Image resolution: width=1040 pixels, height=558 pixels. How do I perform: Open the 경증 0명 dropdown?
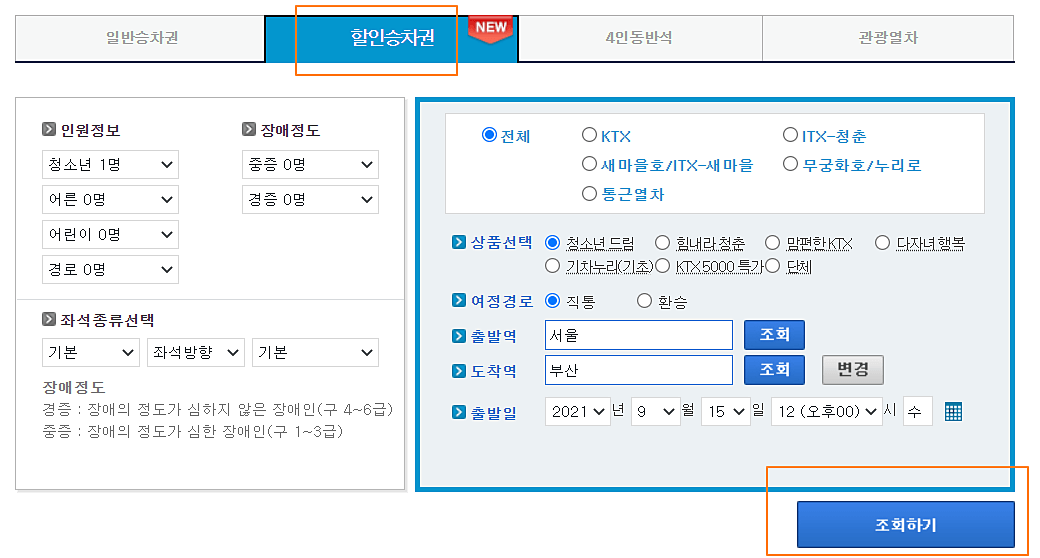[x=310, y=200]
